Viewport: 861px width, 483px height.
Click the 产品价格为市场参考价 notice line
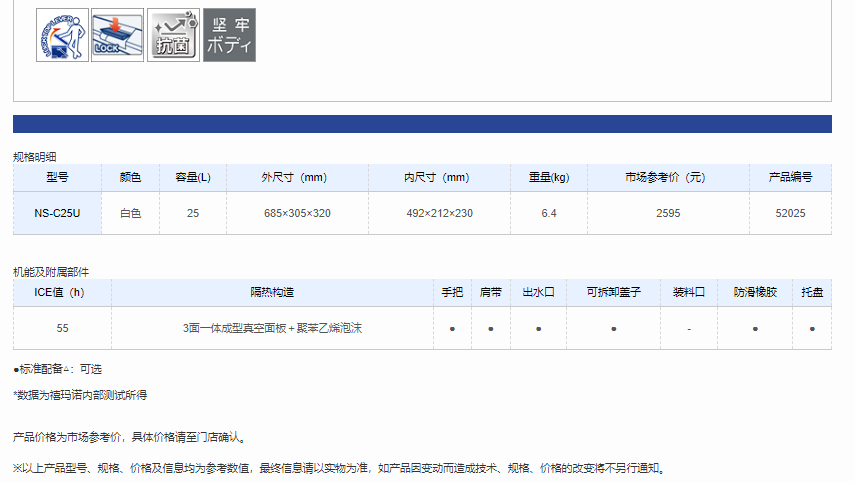coord(131,437)
